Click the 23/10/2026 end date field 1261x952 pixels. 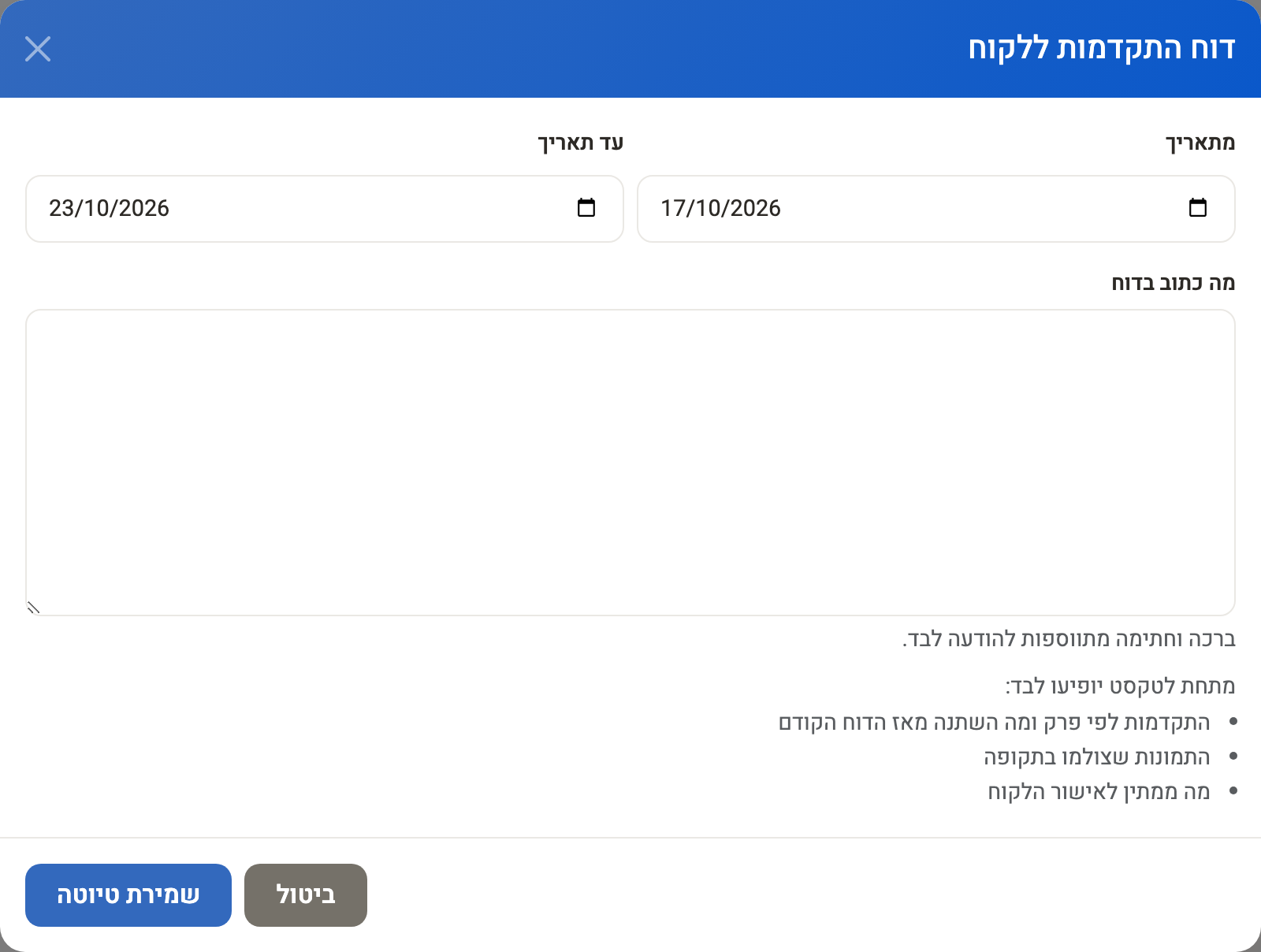coord(325,209)
